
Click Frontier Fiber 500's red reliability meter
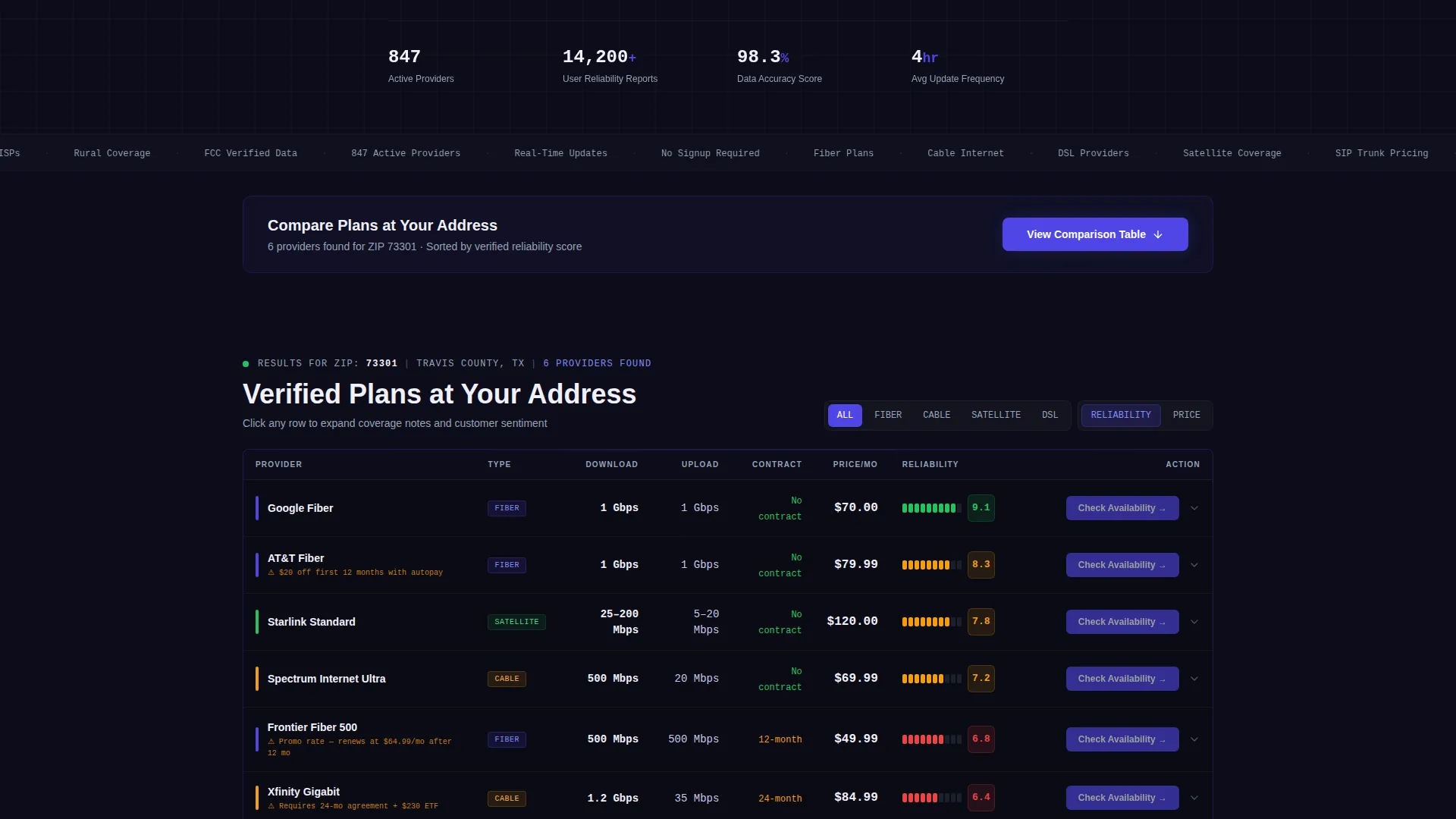(931, 739)
